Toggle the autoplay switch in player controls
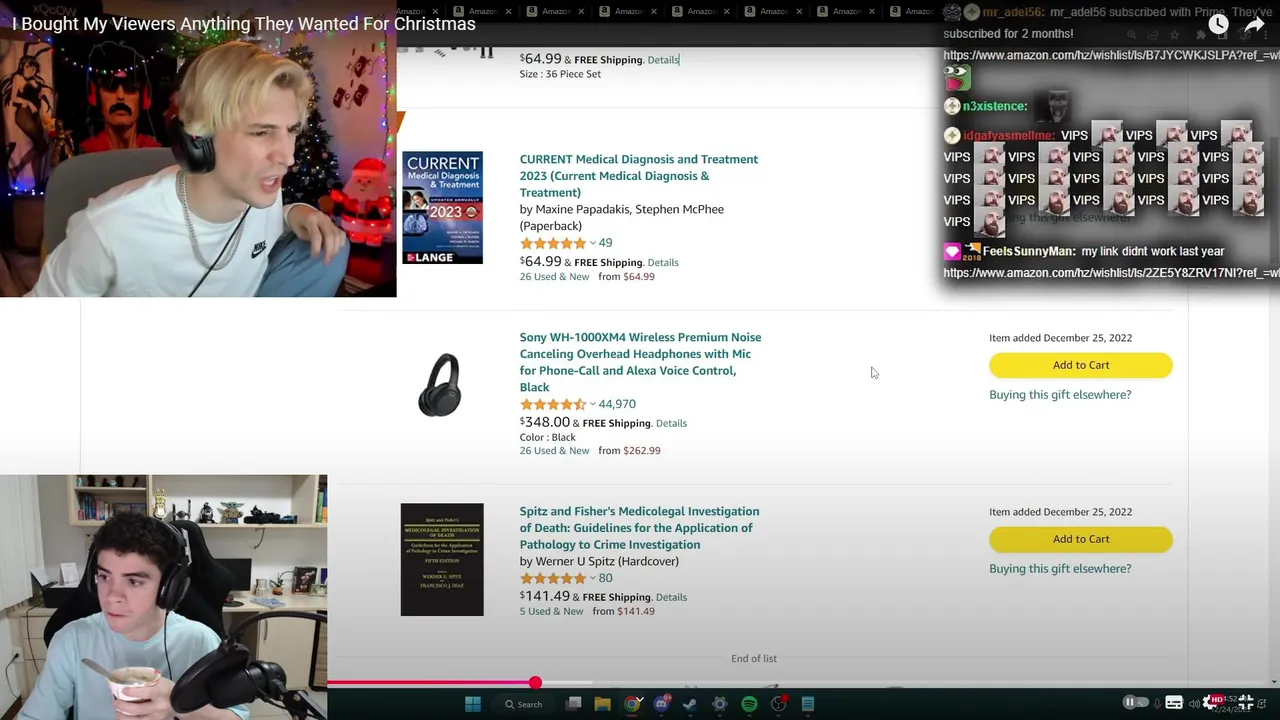The height and width of the screenshot is (720, 1280). [1136, 702]
